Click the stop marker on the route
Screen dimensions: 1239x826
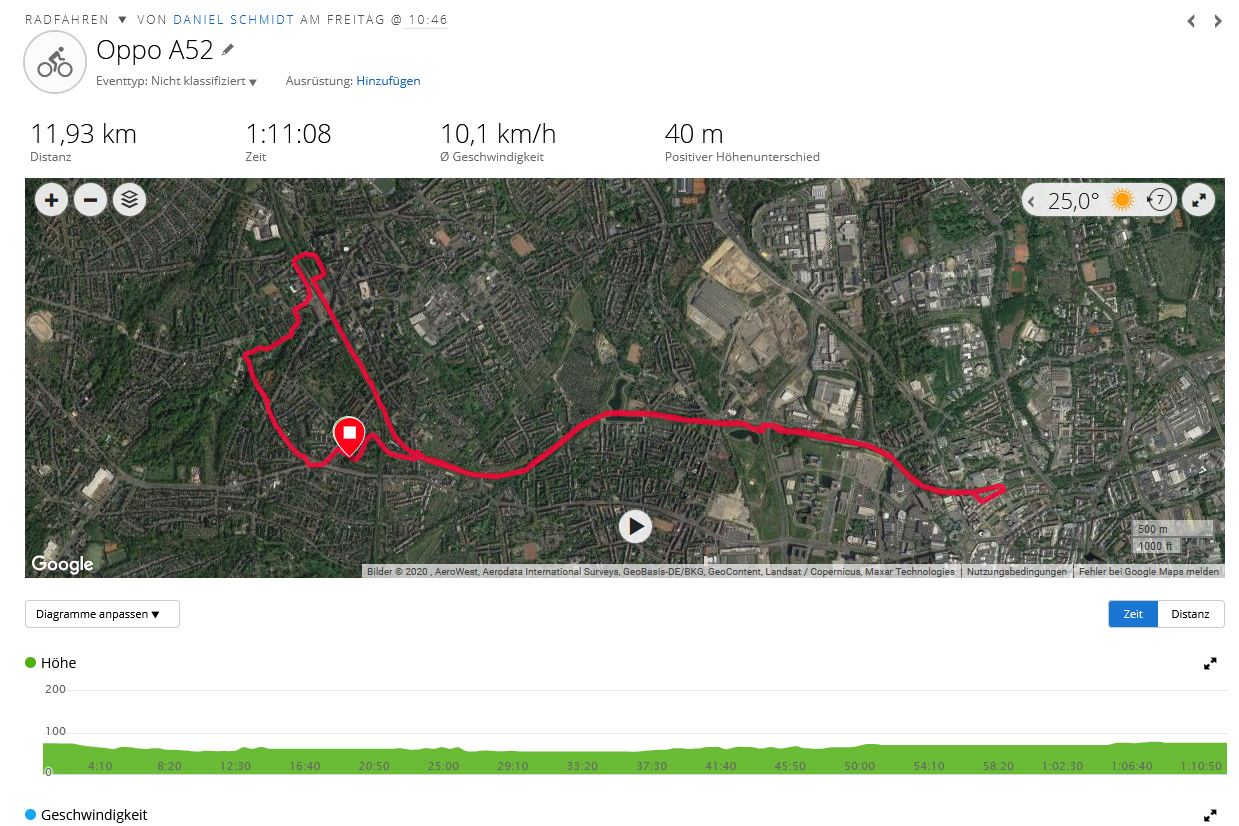tap(349, 434)
